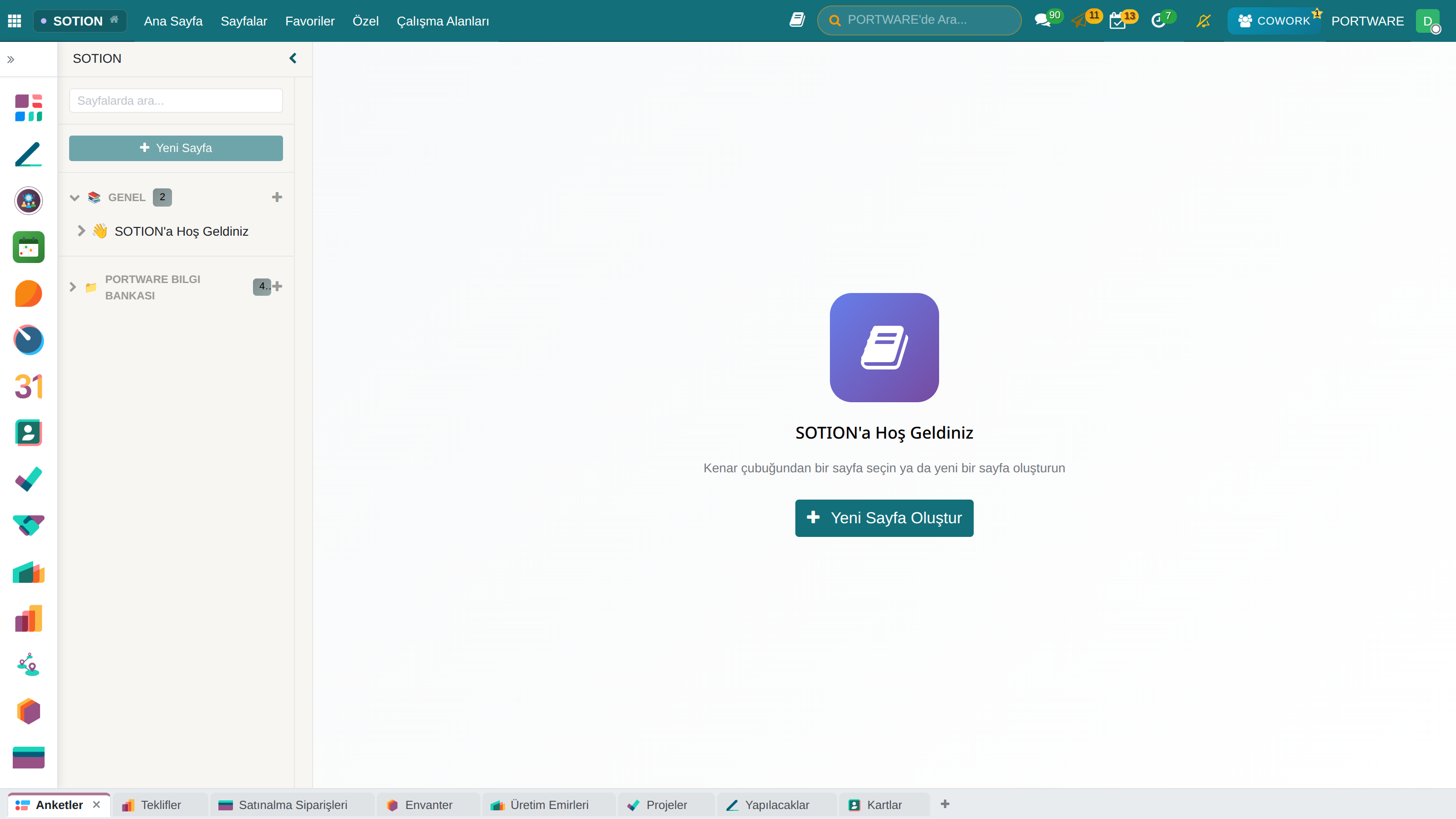
Task: Collapse the SOTION sidebar panel
Action: (x=293, y=58)
